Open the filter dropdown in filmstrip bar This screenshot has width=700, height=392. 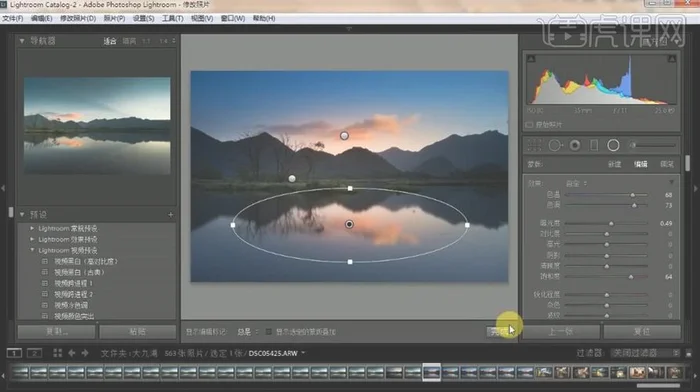(x=646, y=353)
